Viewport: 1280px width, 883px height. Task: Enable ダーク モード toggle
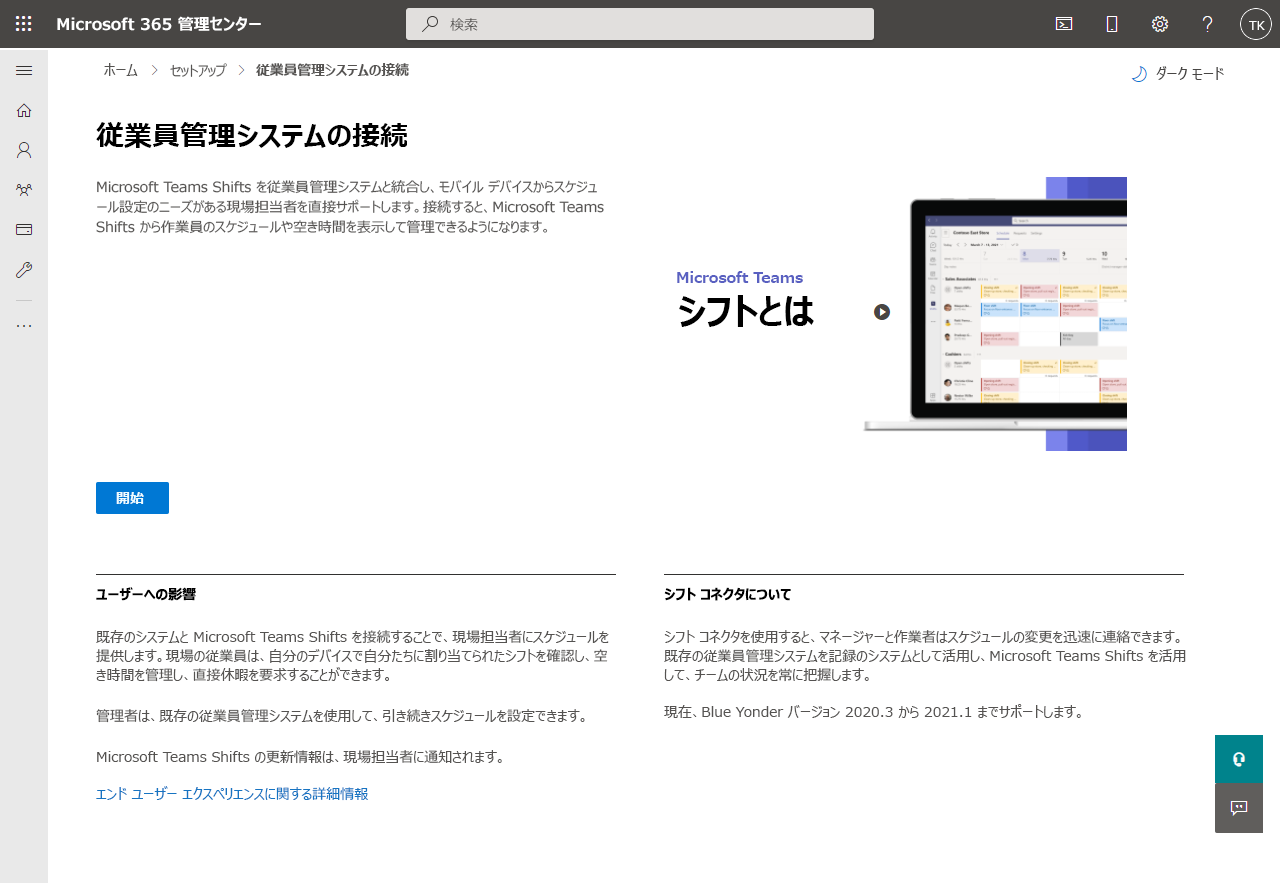coord(1178,74)
